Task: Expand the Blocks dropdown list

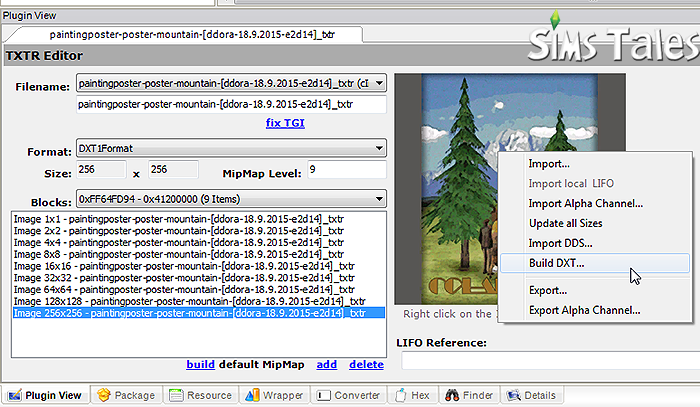Action: click(x=379, y=199)
